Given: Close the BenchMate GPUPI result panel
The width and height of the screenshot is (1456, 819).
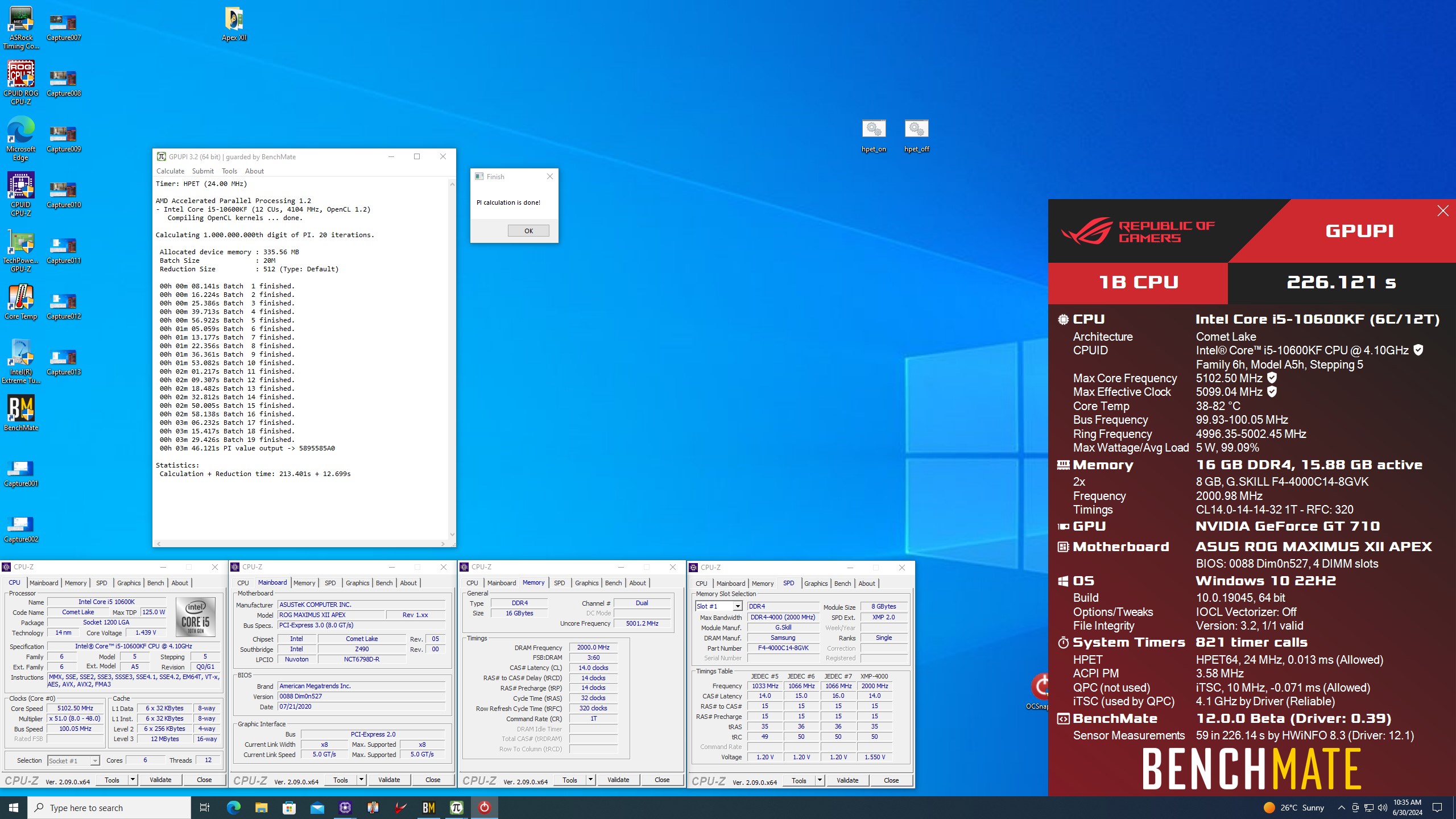Looking at the screenshot, I should [x=1443, y=211].
